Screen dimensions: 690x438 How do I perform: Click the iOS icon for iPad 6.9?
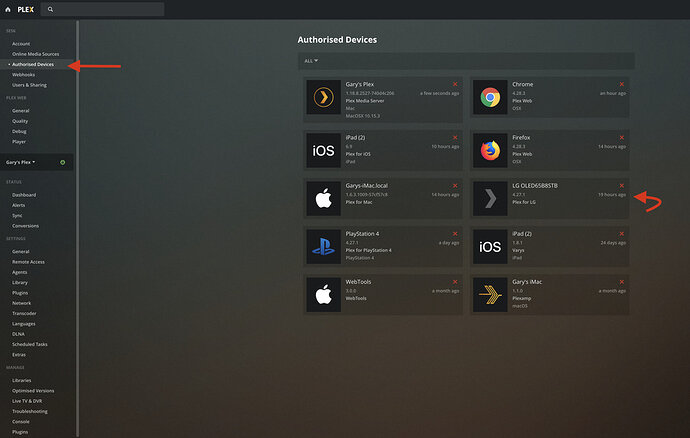(x=323, y=151)
